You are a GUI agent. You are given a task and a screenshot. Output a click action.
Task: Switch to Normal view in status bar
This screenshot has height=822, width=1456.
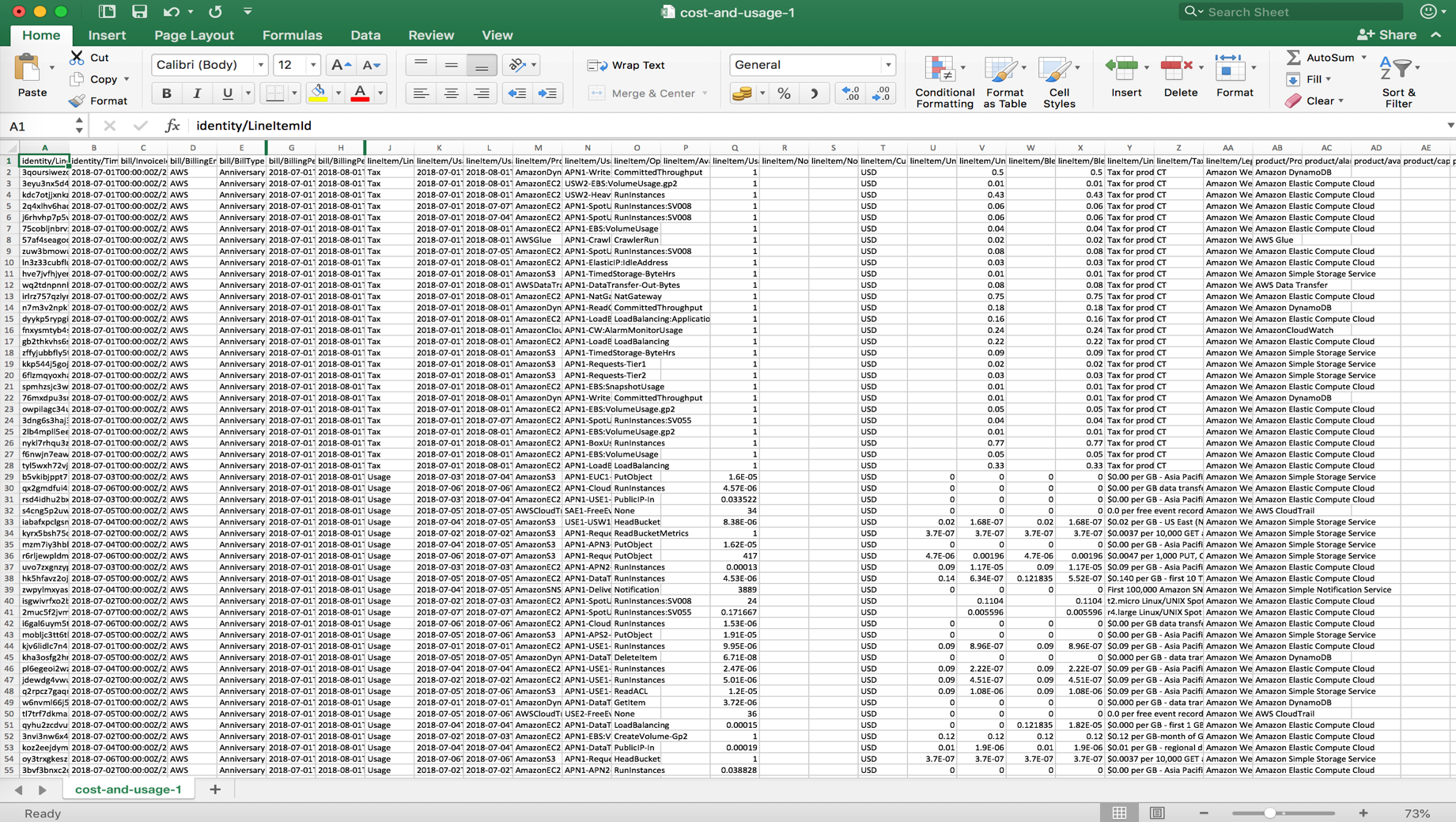click(1119, 813)
